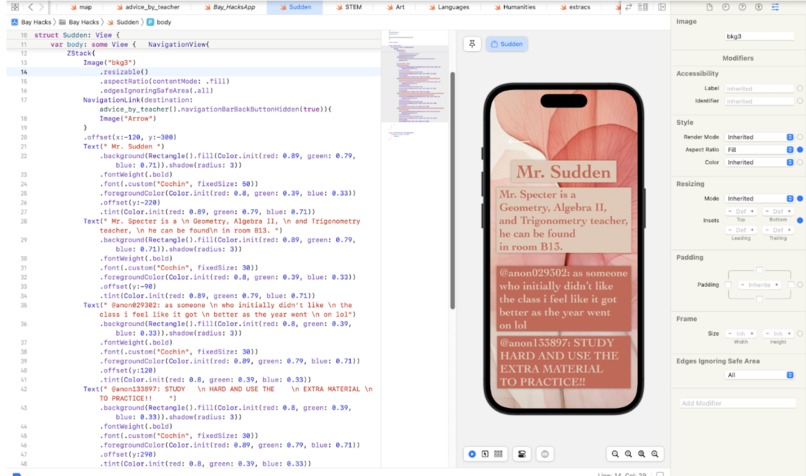Image resolution: width=806 pixels, height=476 pixels.
Task: Select the Sudden preview button
Action: (507, 44)
